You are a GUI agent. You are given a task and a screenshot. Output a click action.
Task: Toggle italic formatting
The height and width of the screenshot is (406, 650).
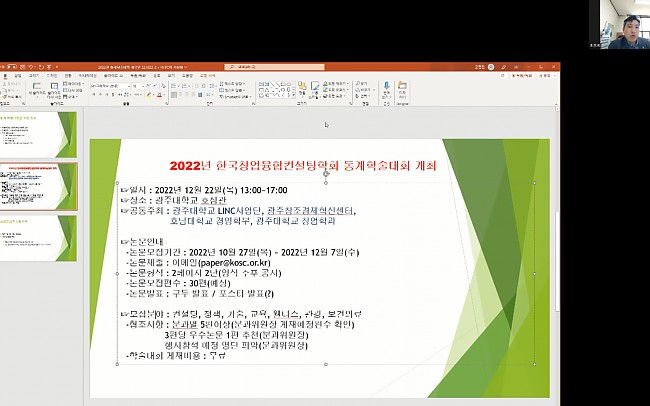click(101, 95)
